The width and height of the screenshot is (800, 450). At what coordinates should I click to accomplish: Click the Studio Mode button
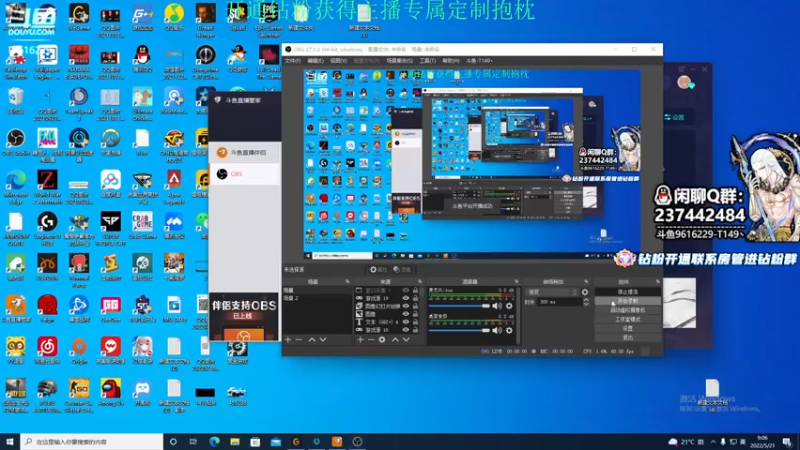tap(628, 319)
